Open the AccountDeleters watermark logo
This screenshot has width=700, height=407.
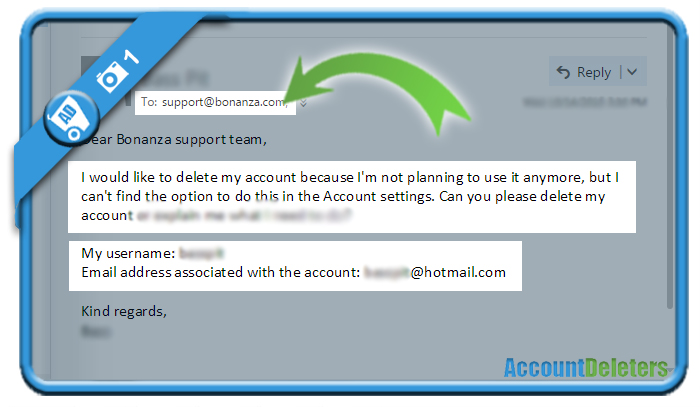tap(586, 368)
